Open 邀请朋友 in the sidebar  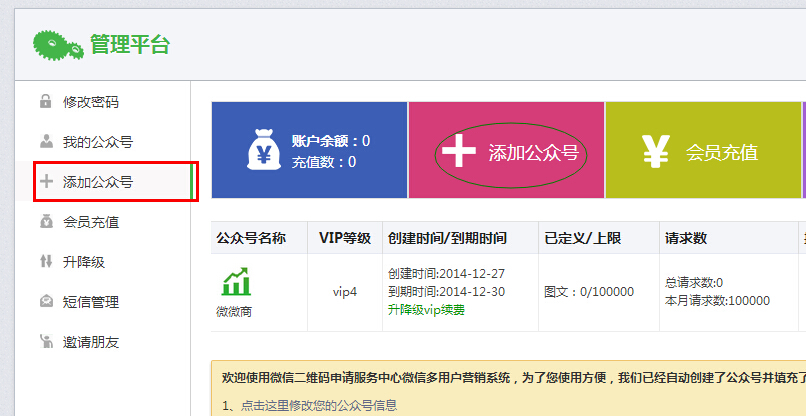pos(91,342)
